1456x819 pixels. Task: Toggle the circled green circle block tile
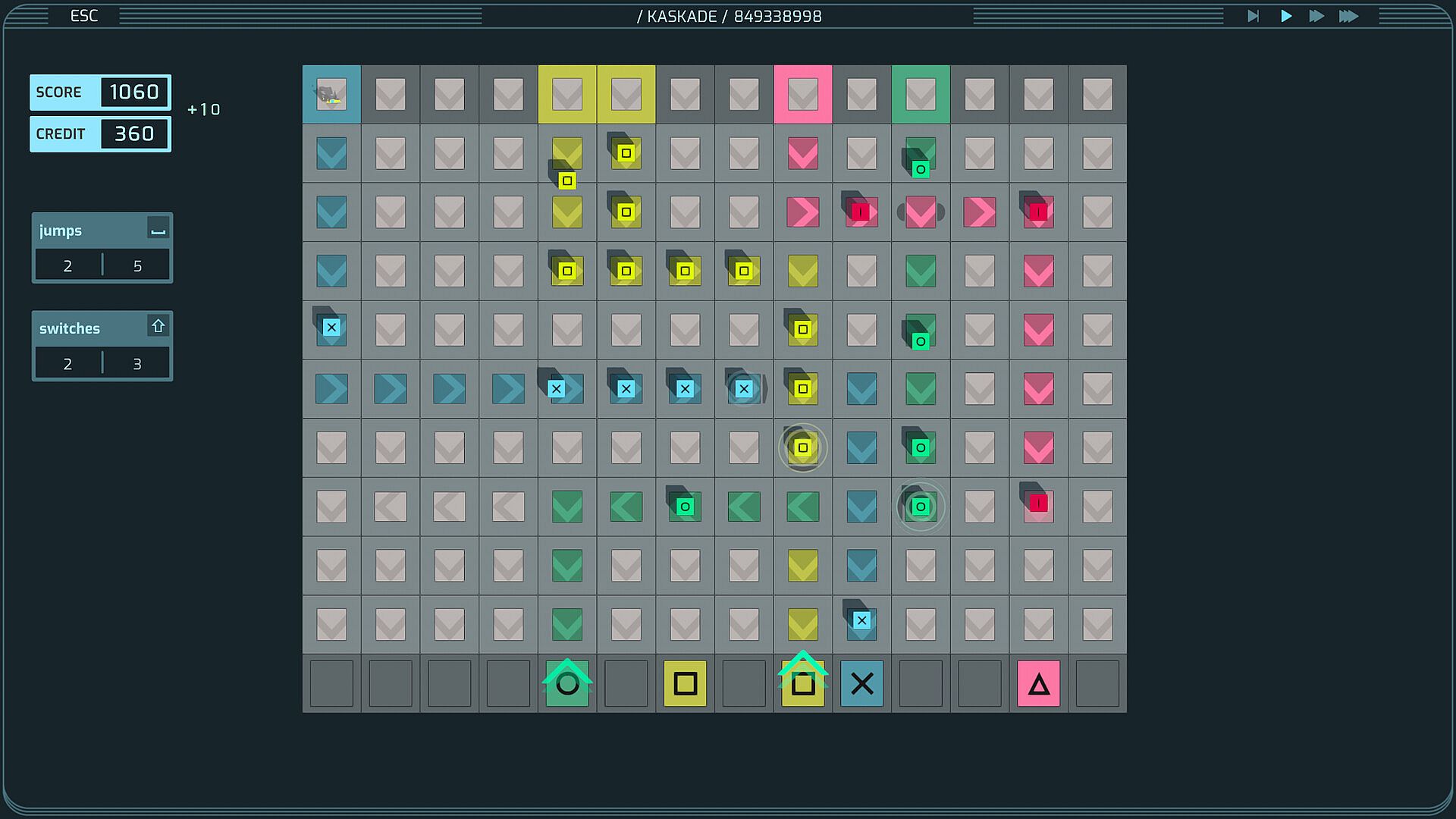point(921,506)
